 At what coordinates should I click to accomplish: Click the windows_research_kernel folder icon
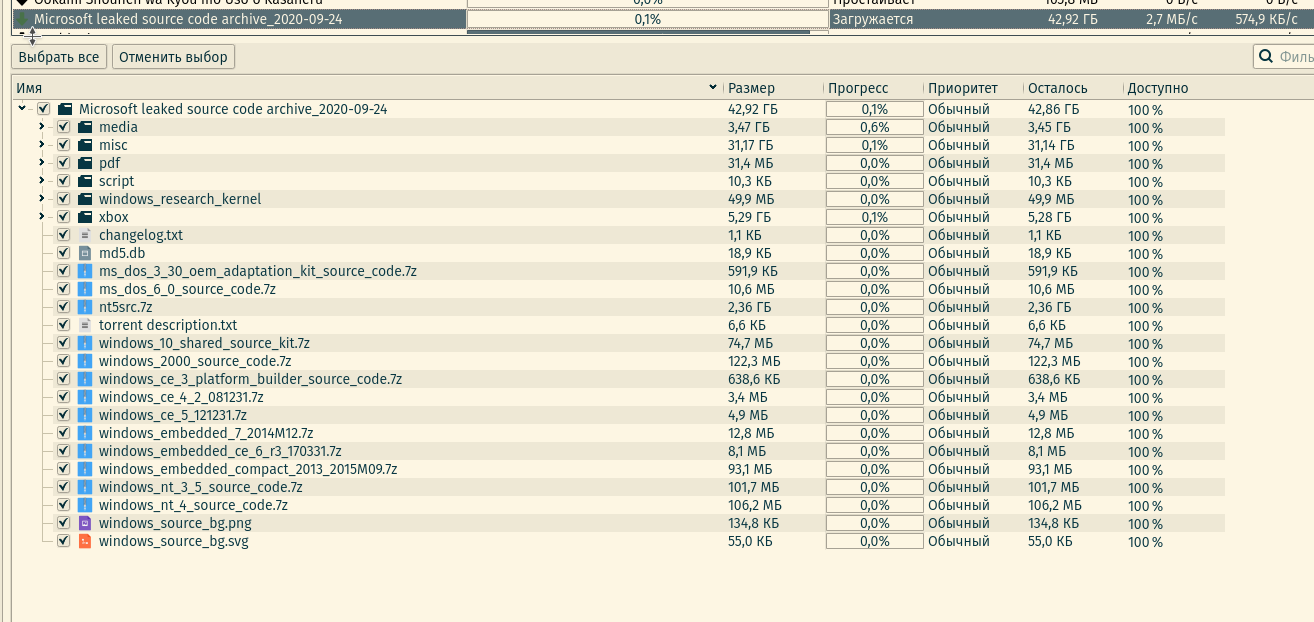point(85,199)
